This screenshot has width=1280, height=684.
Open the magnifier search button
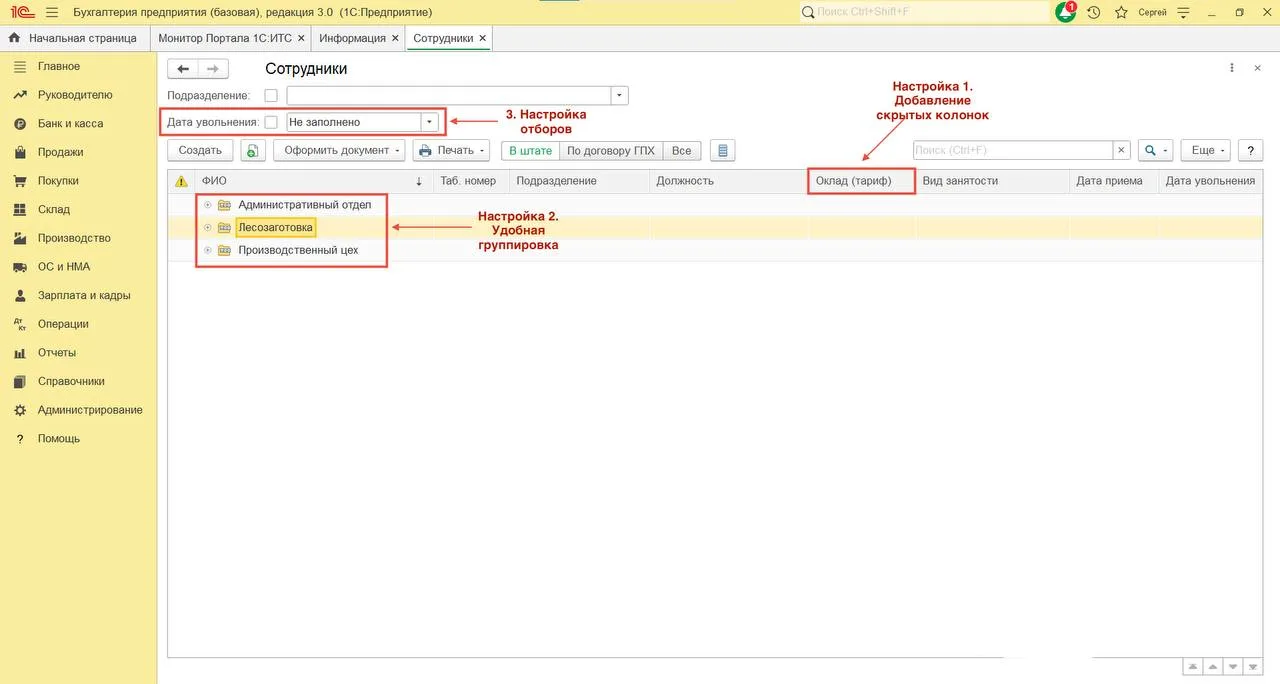[1155, 150]
